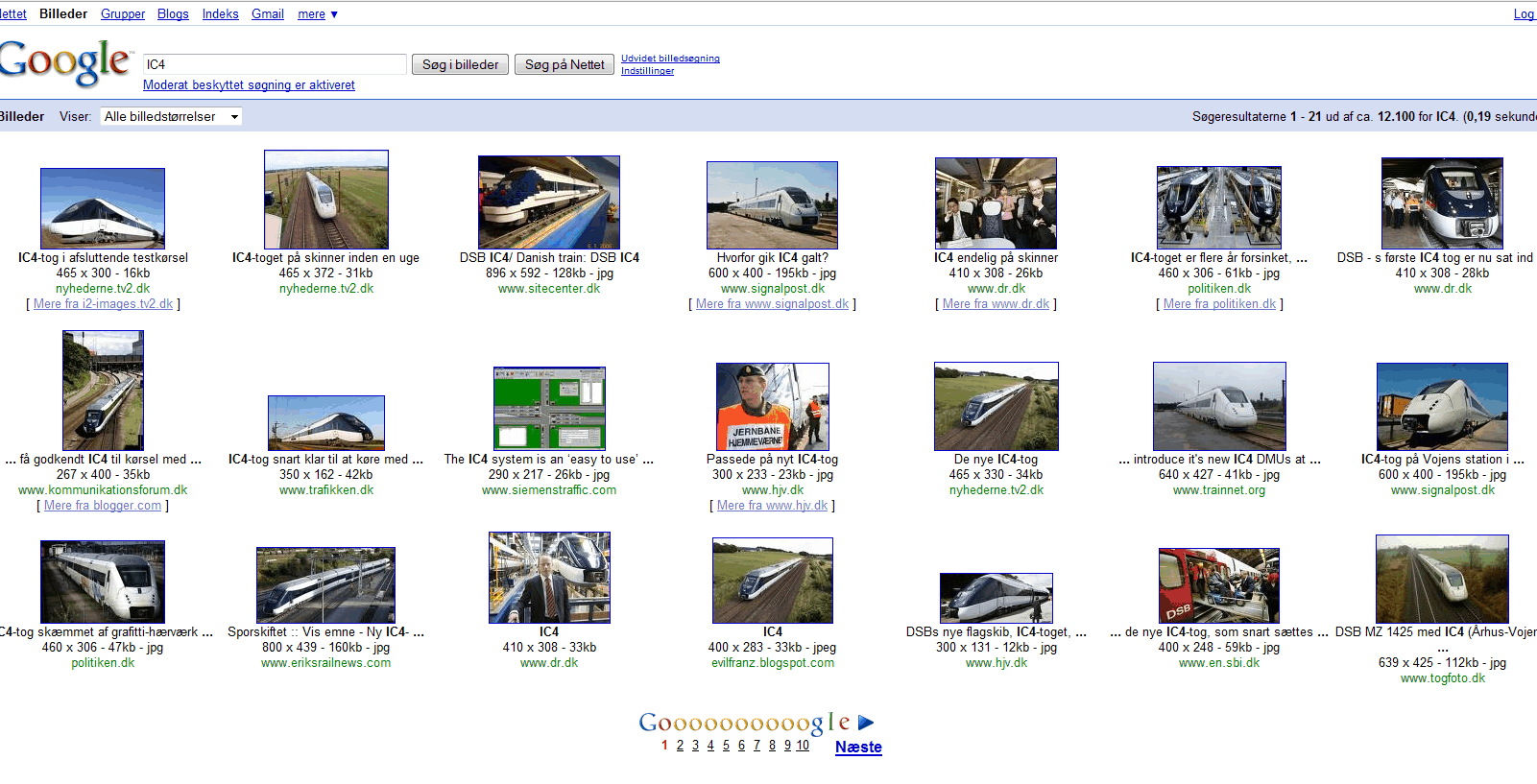The image size is (1537, 784).
Task: Open thumbnail 'Hvorfor gik IC4 galt?'
Action: coord(772,205)
